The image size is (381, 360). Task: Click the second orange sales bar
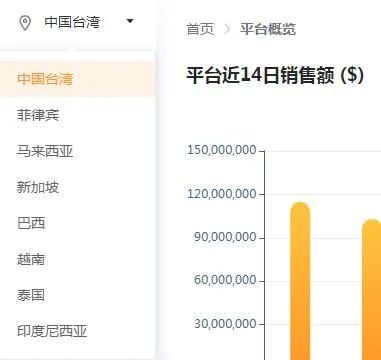[371, 289]
